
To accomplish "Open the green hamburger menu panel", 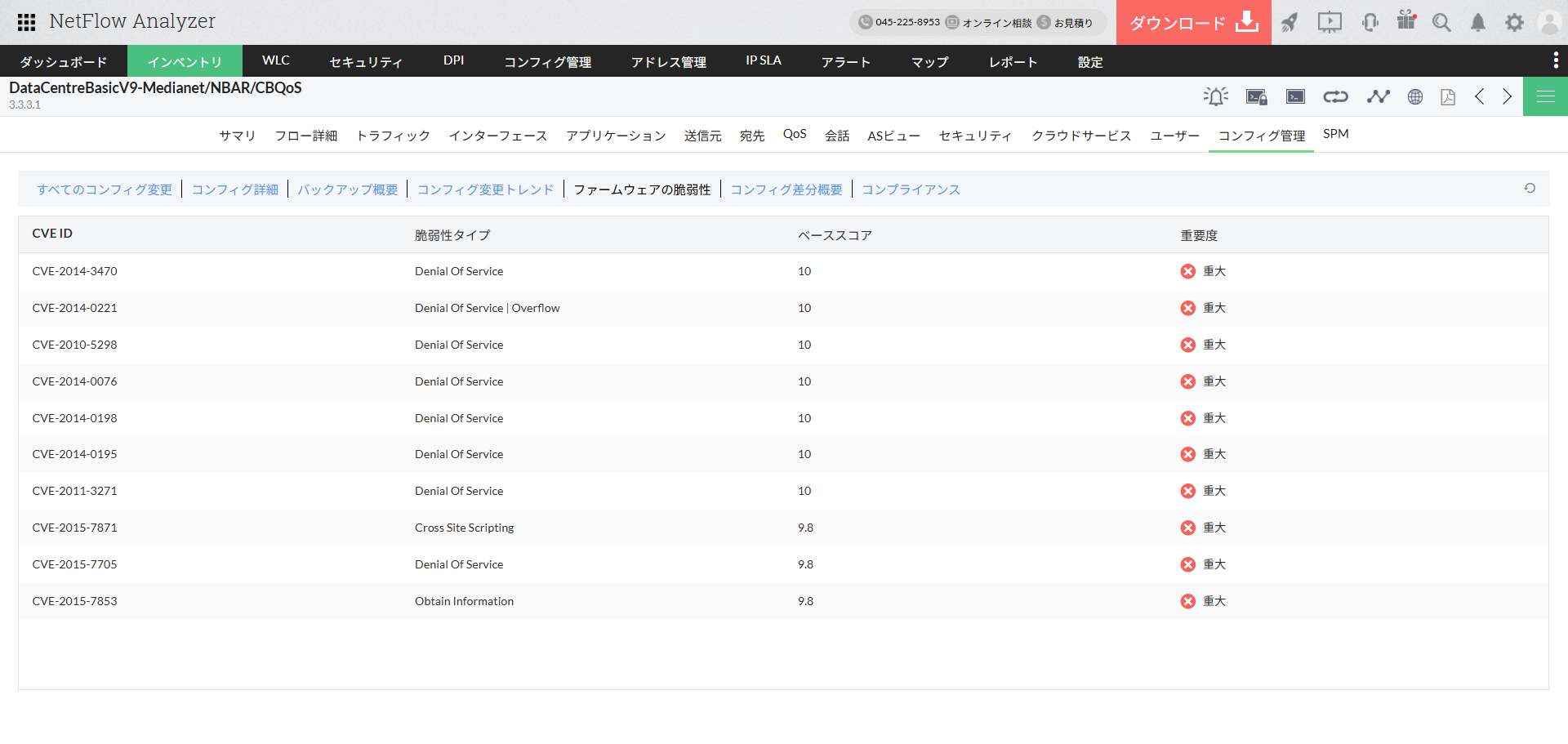I will tap(1545, 97).
